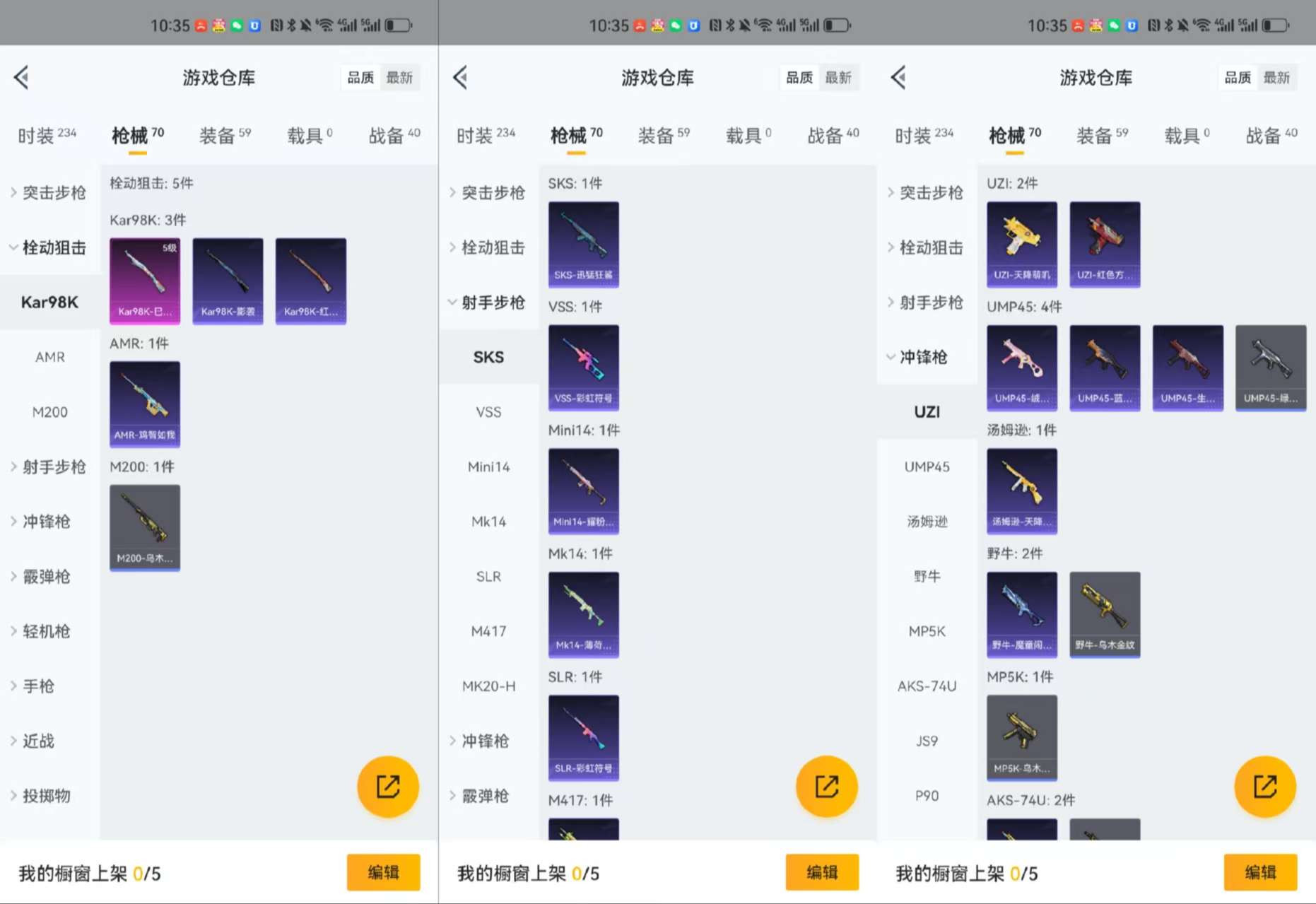
Task: Select the yellow UZI-天降萌肌 skin
Action: pyautogui.click(x=1022, y=245)
